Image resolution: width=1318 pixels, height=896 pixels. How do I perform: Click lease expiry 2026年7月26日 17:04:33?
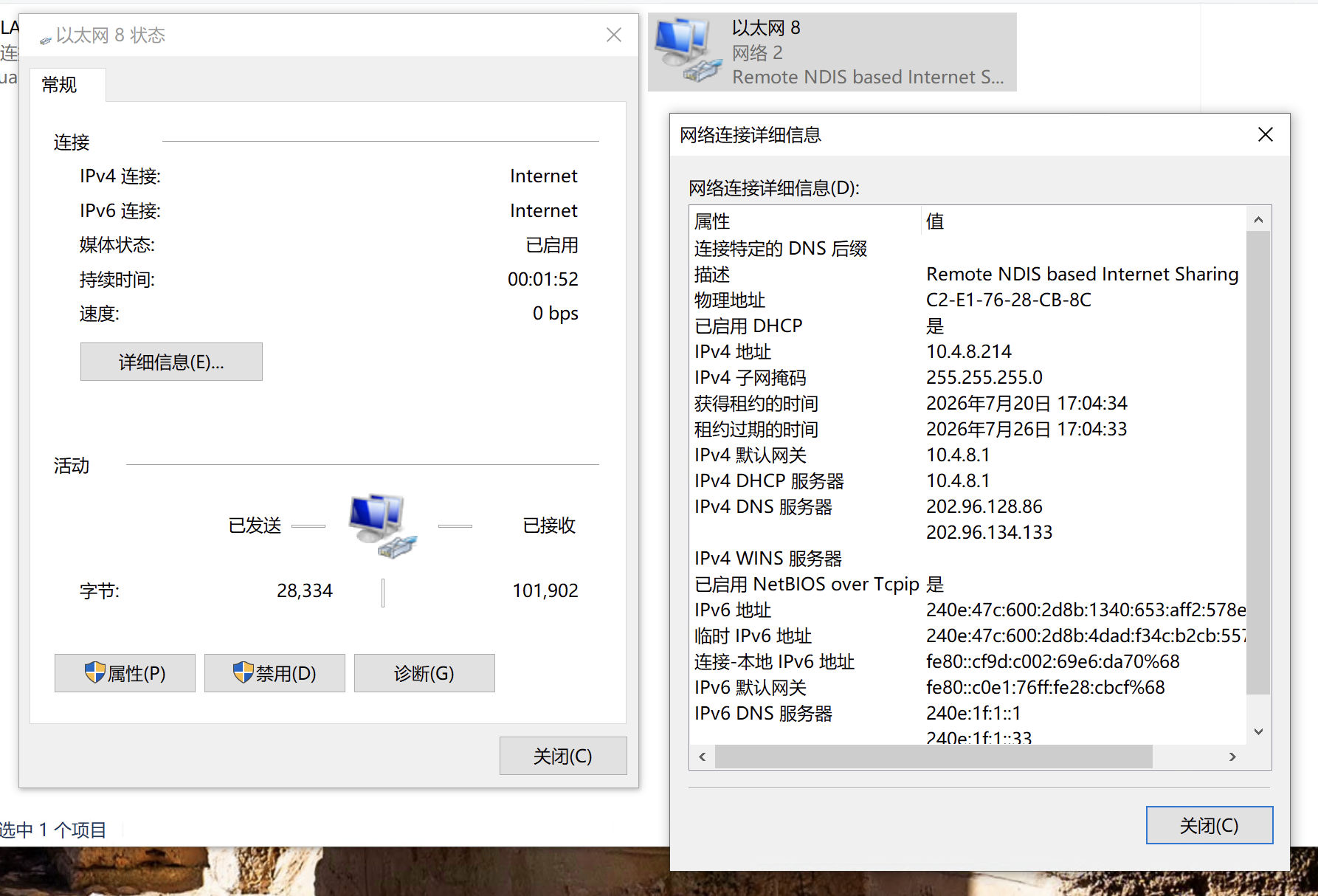click(x=1027, y=430)
